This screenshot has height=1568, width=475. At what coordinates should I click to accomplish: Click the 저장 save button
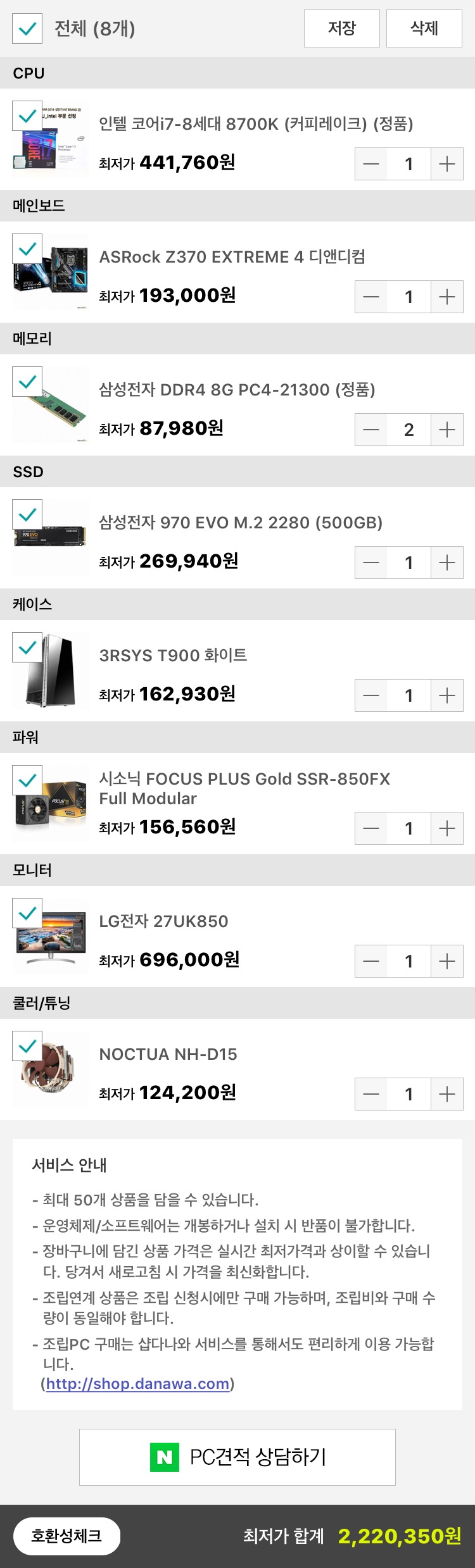342,28
